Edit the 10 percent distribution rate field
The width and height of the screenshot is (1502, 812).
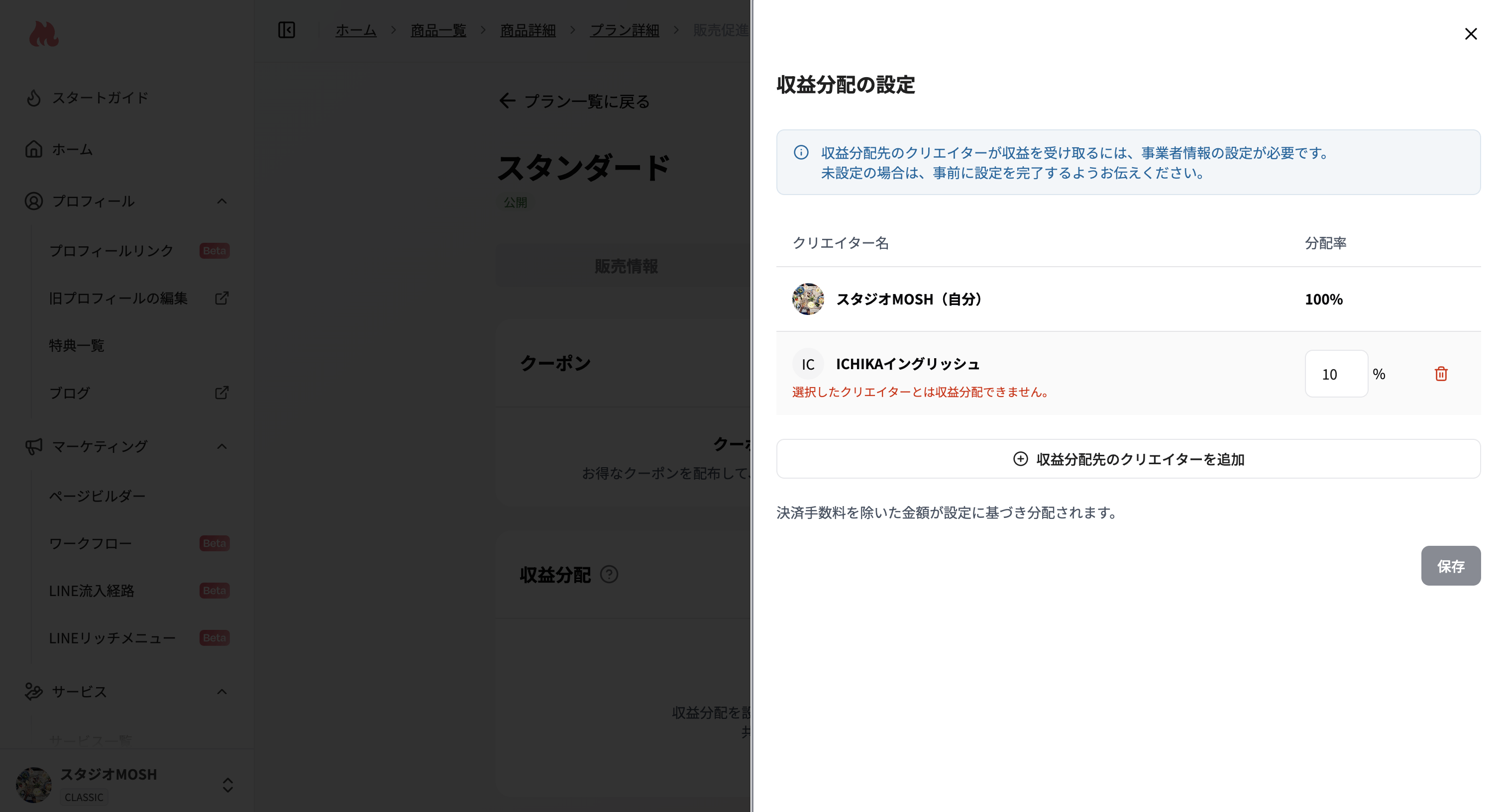(1336, 374)
